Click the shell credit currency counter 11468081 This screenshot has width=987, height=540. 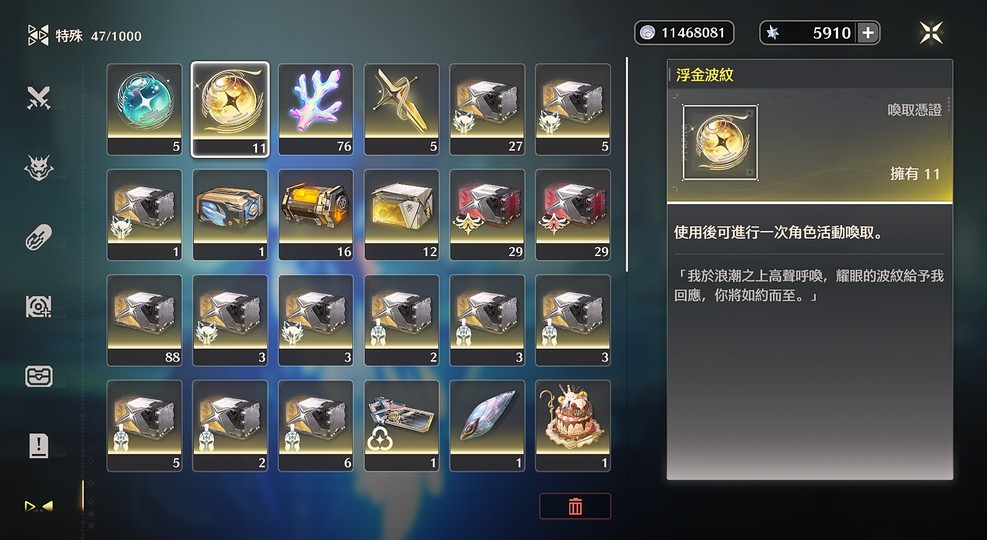point(684,33)
